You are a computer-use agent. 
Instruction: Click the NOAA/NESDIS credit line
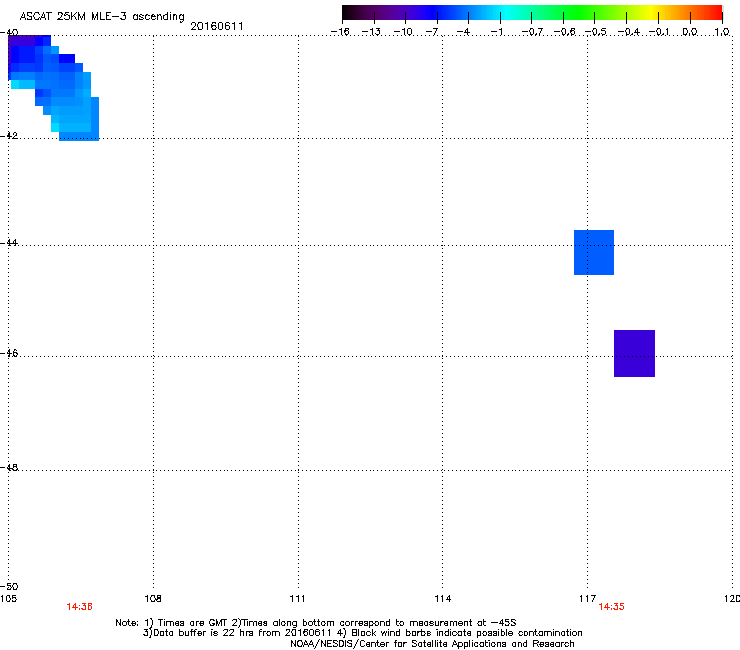click(432, 644)
